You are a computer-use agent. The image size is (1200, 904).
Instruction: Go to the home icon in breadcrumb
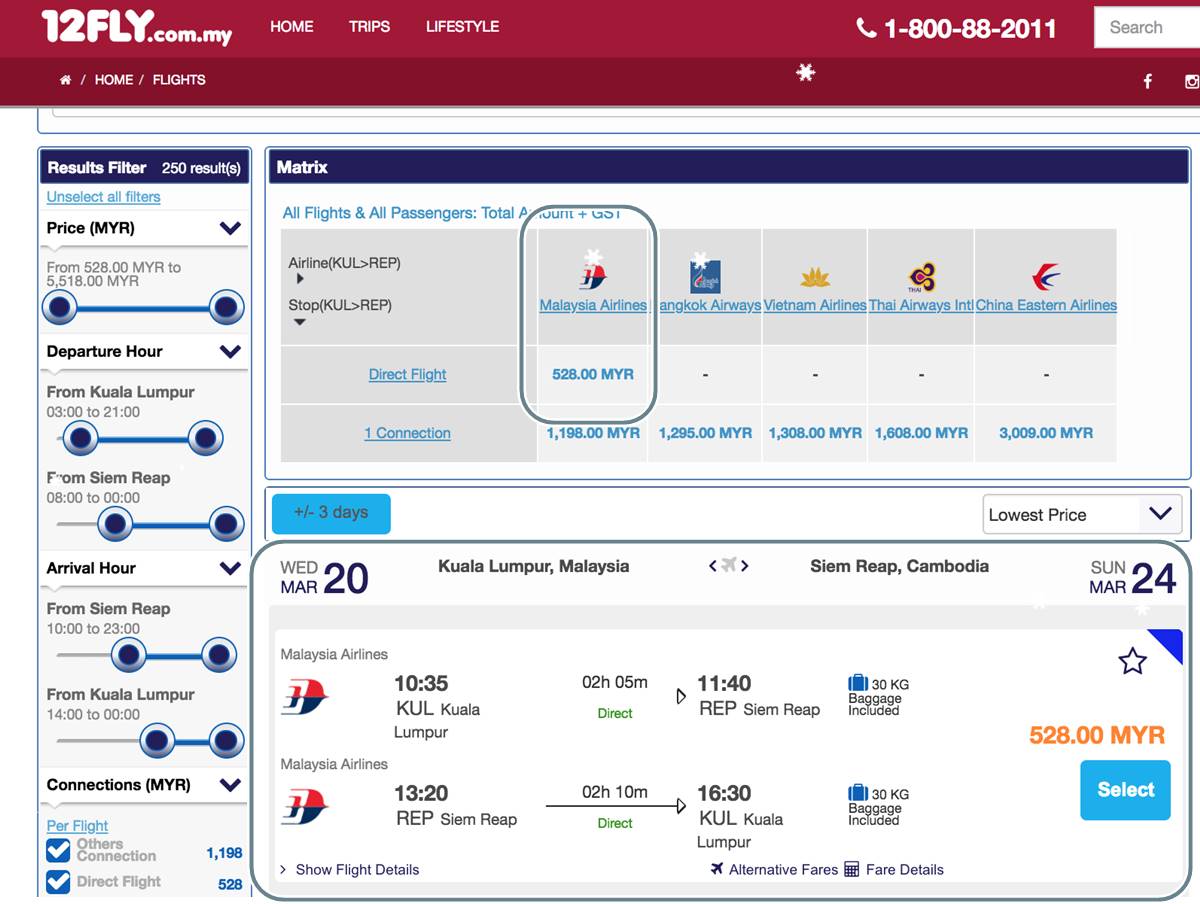66,80
